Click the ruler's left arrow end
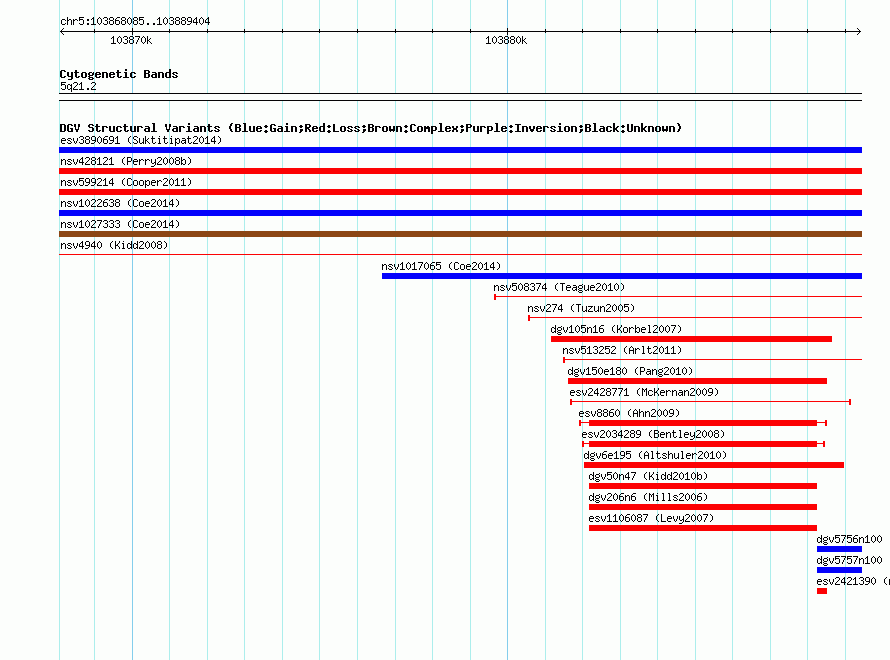Image resolution: width=890 pixels, height=660 pixels. pyautogui.click(x=62, y=32)
